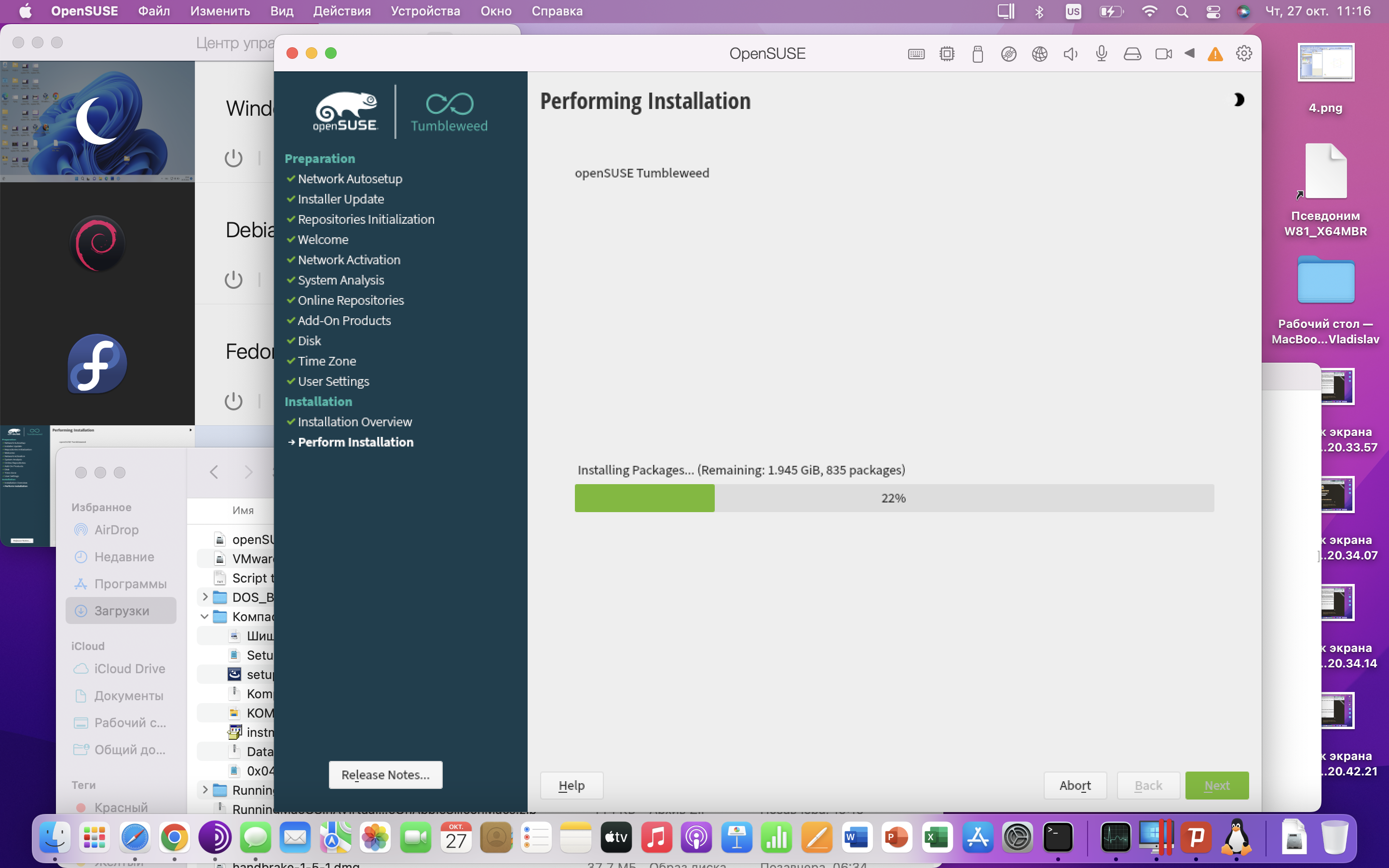Sort by Имя column header in Finder
The width and height of the screenshot is (1389, 868).
tap(243, 510)
